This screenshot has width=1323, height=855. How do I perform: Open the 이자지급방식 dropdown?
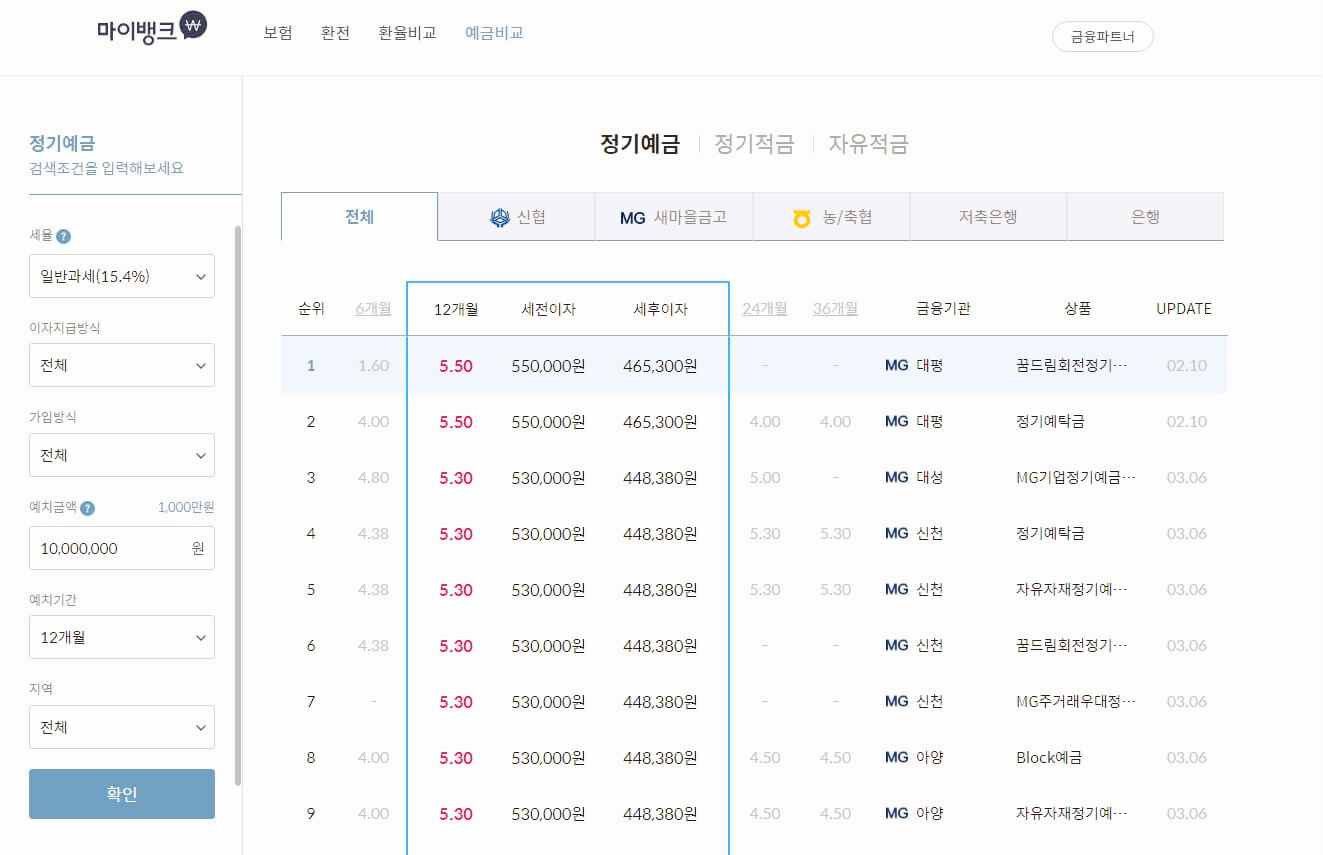[122, 365]
